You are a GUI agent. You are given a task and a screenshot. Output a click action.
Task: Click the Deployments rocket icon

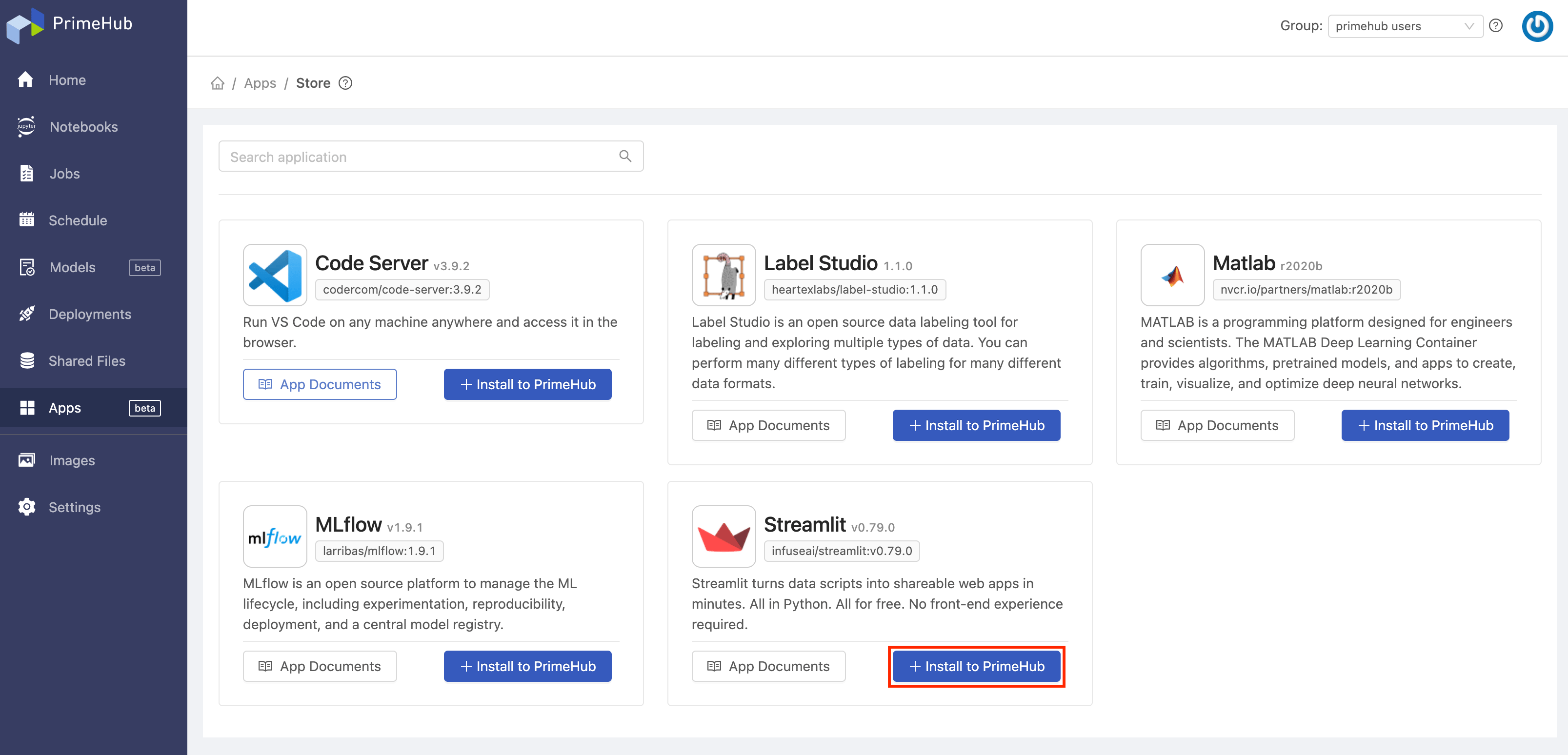coord(26,313)
